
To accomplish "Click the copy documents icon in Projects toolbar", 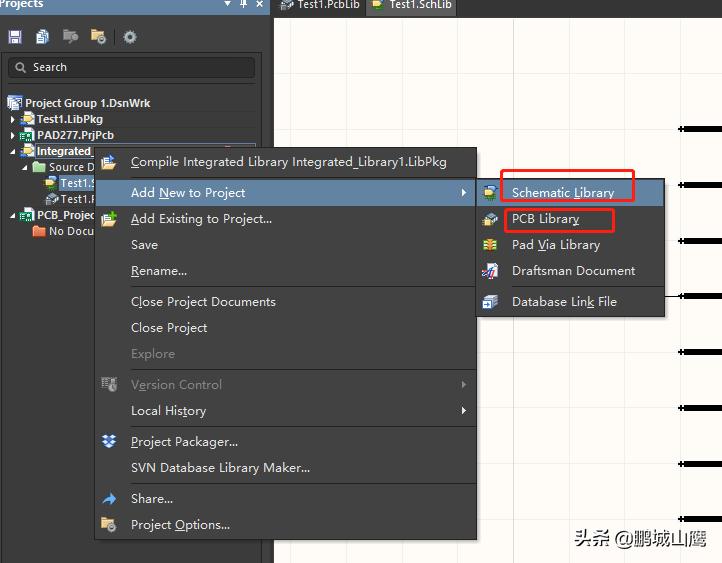I will coord(42,37).
